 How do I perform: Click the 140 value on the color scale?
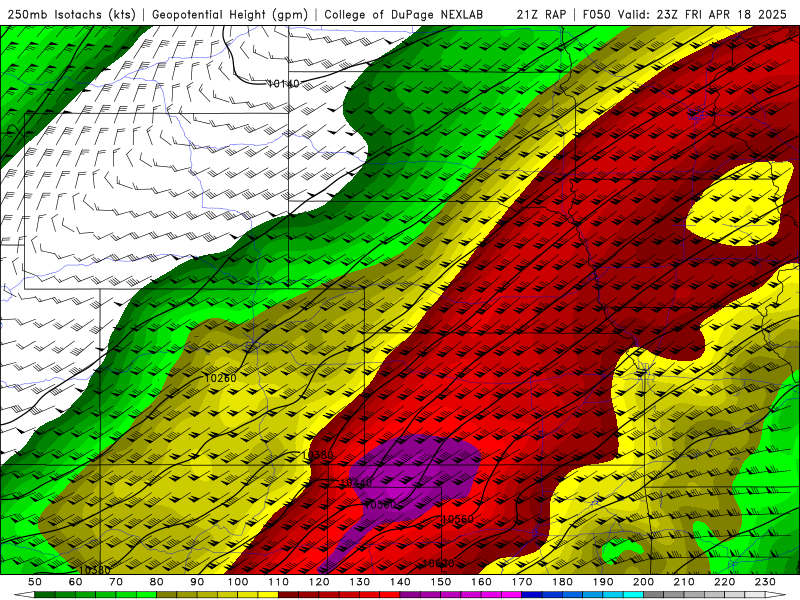tap(400, 582)
